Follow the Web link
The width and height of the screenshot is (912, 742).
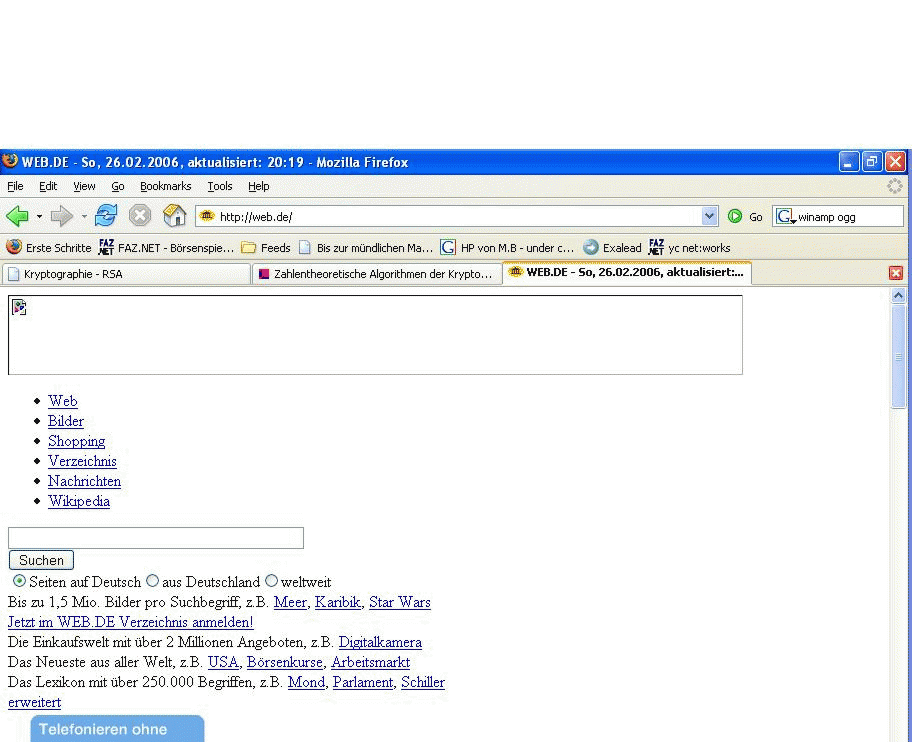click(x=63, y=401)
